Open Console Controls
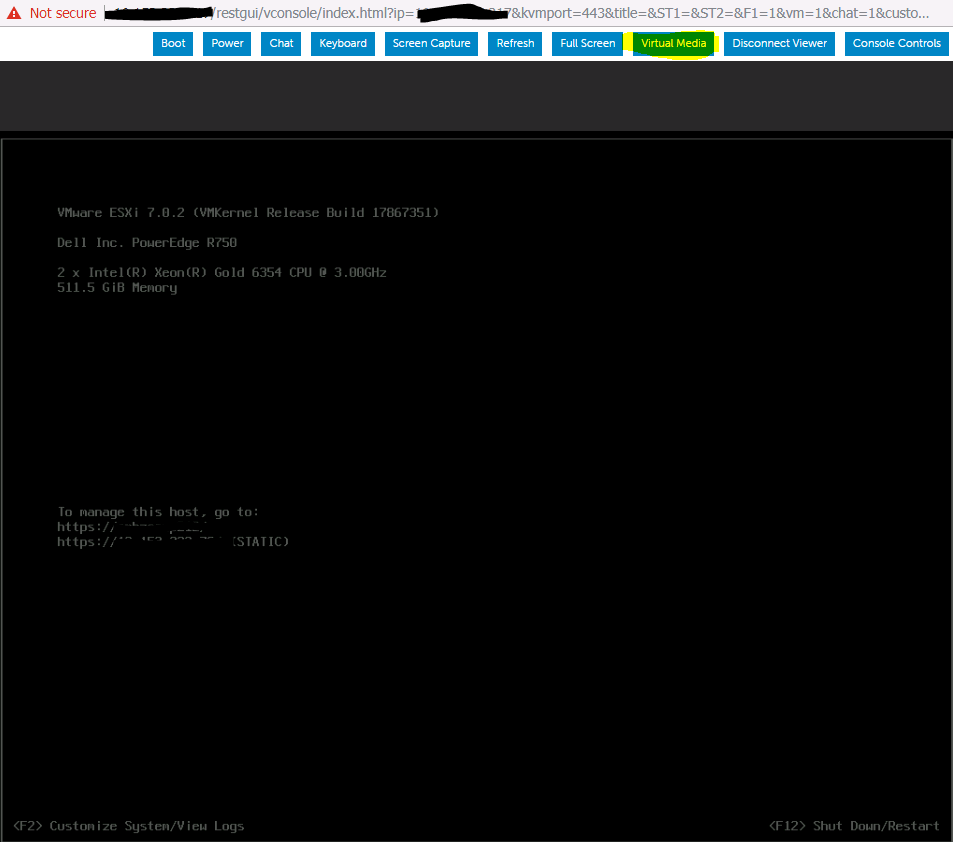Screen dimensions: 953x842 [x=896, y=43]
